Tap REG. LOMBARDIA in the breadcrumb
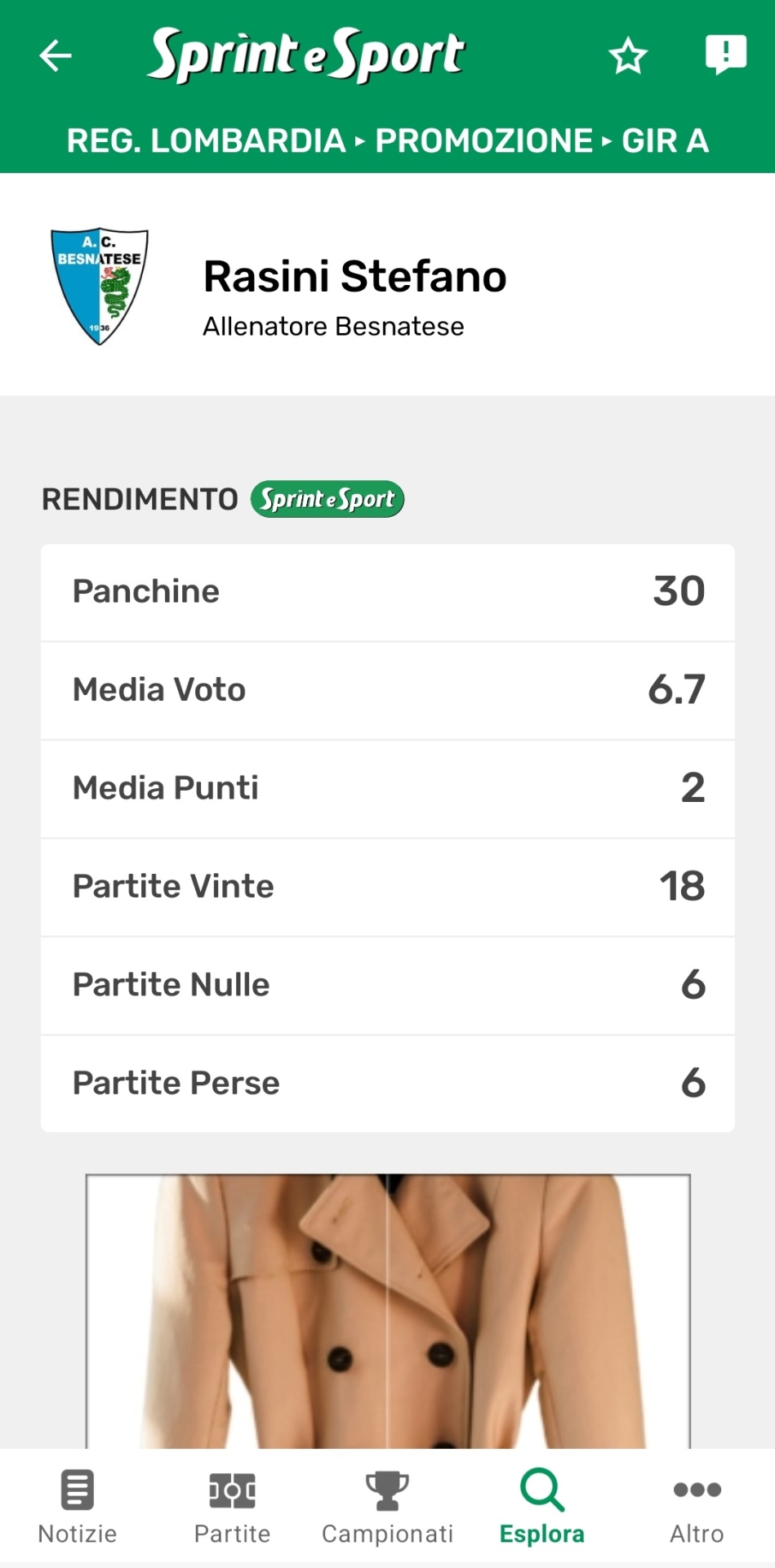The height and width of the screenshot is (1568, 775). pos(206,140)
